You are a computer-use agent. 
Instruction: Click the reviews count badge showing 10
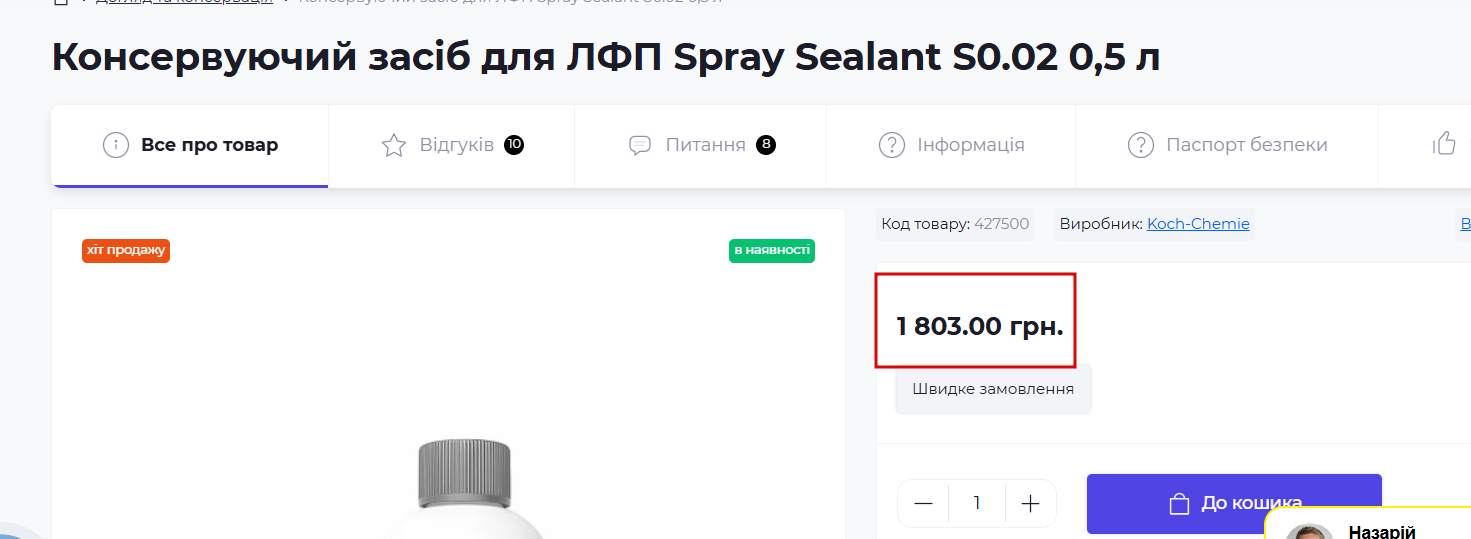coord(514,145)
